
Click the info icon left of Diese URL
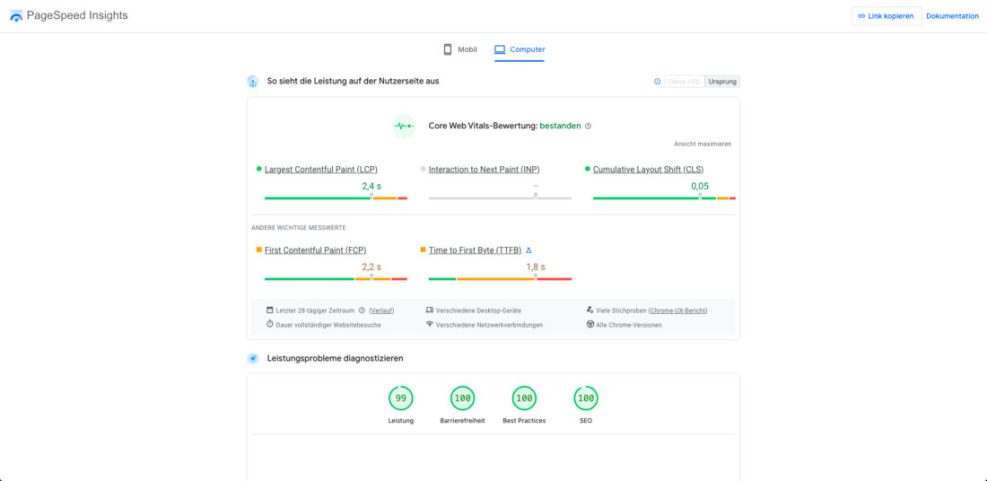[x=657, y=81]
